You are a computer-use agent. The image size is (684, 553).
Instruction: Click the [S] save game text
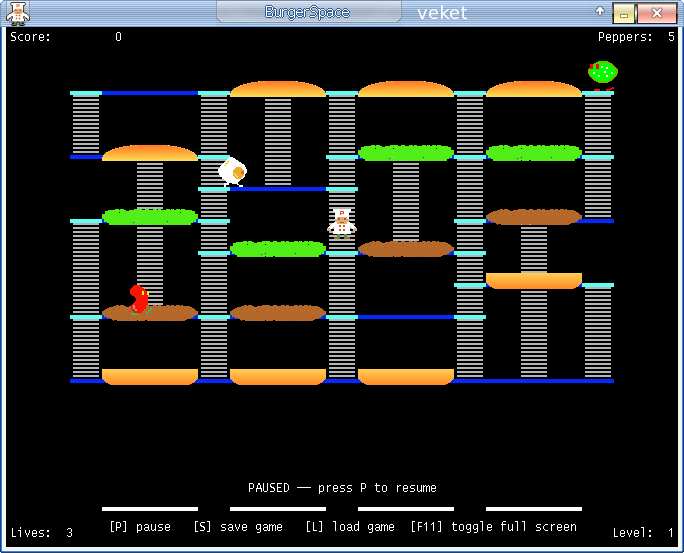point(238,527)
